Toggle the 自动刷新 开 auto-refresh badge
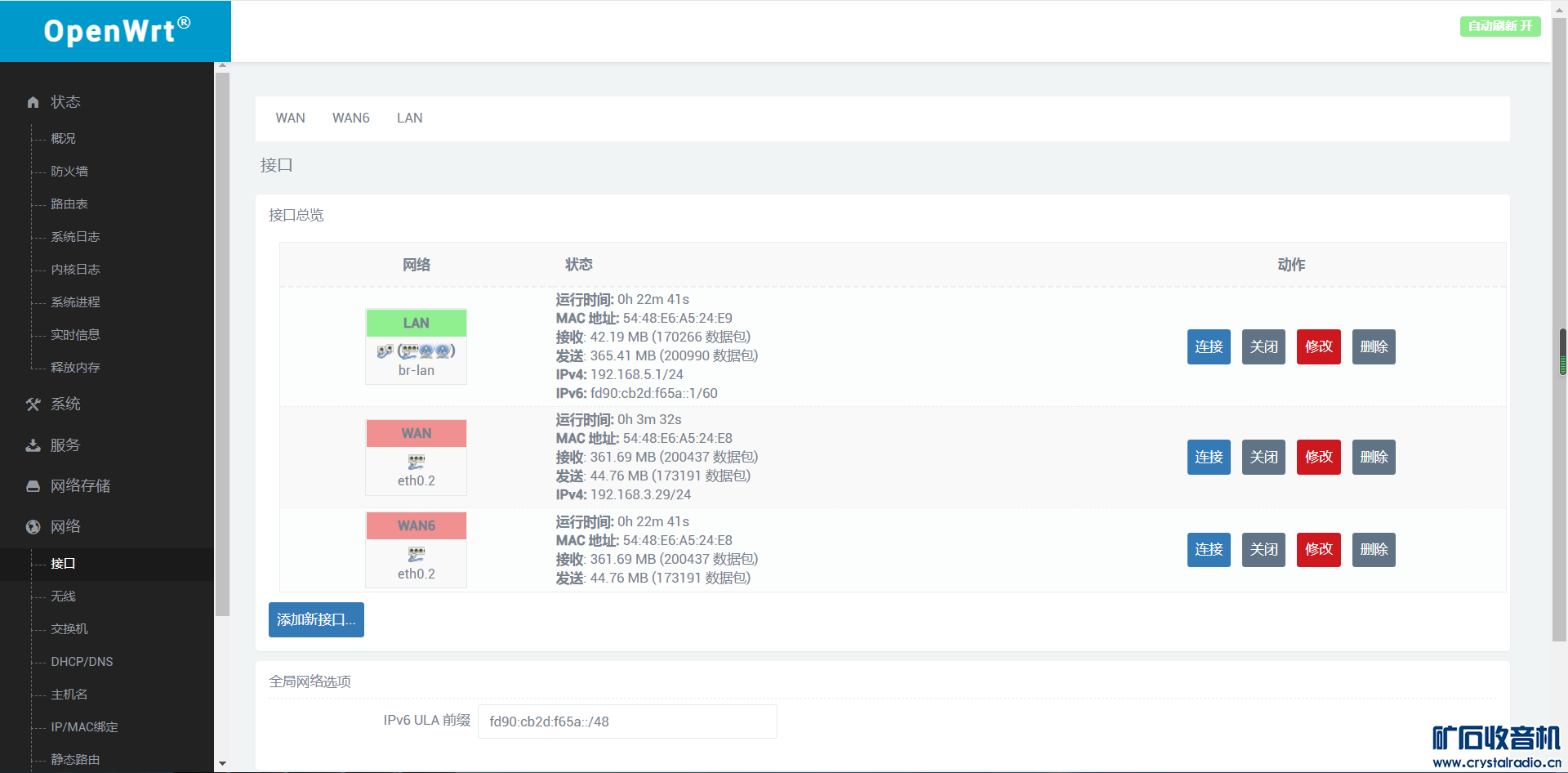Viewport: 1568px width, 773px height. tap(1500, 26)
